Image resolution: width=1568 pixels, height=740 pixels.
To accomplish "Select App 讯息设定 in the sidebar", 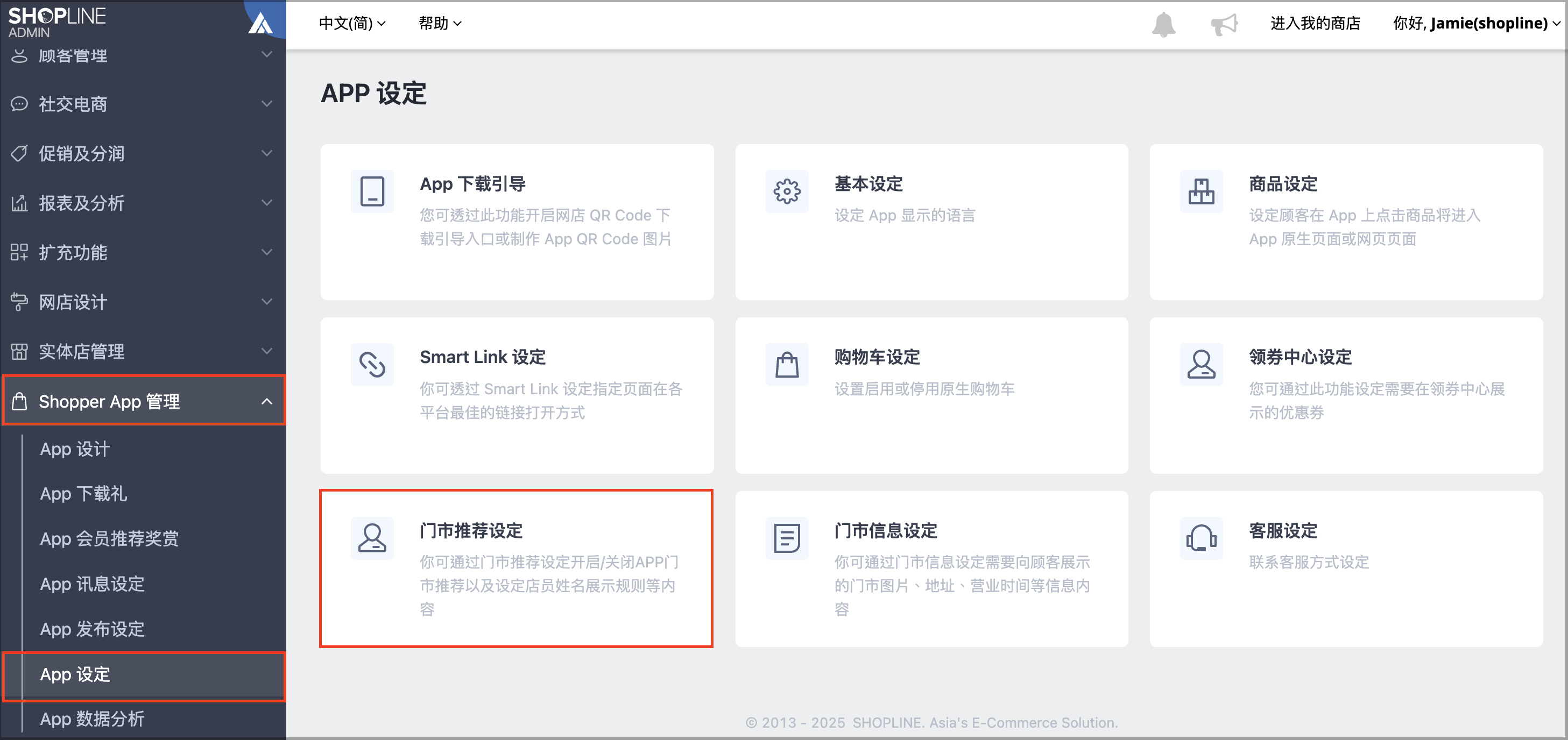I will (x=92, y=584).
